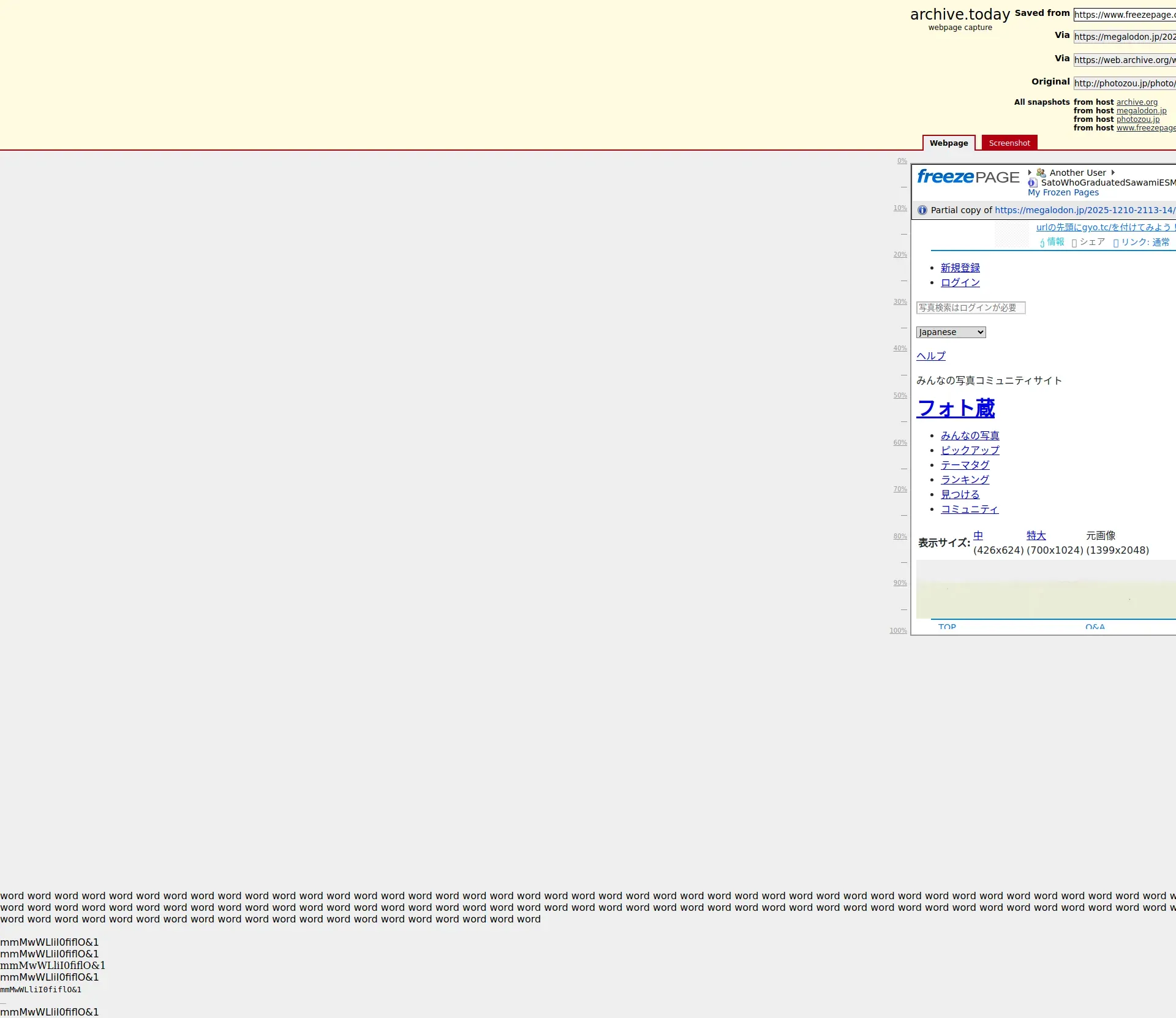This screenshot has width=1176, height=1018.
Task: Click the シェア share icon
Action: (x=1074, y=243)
